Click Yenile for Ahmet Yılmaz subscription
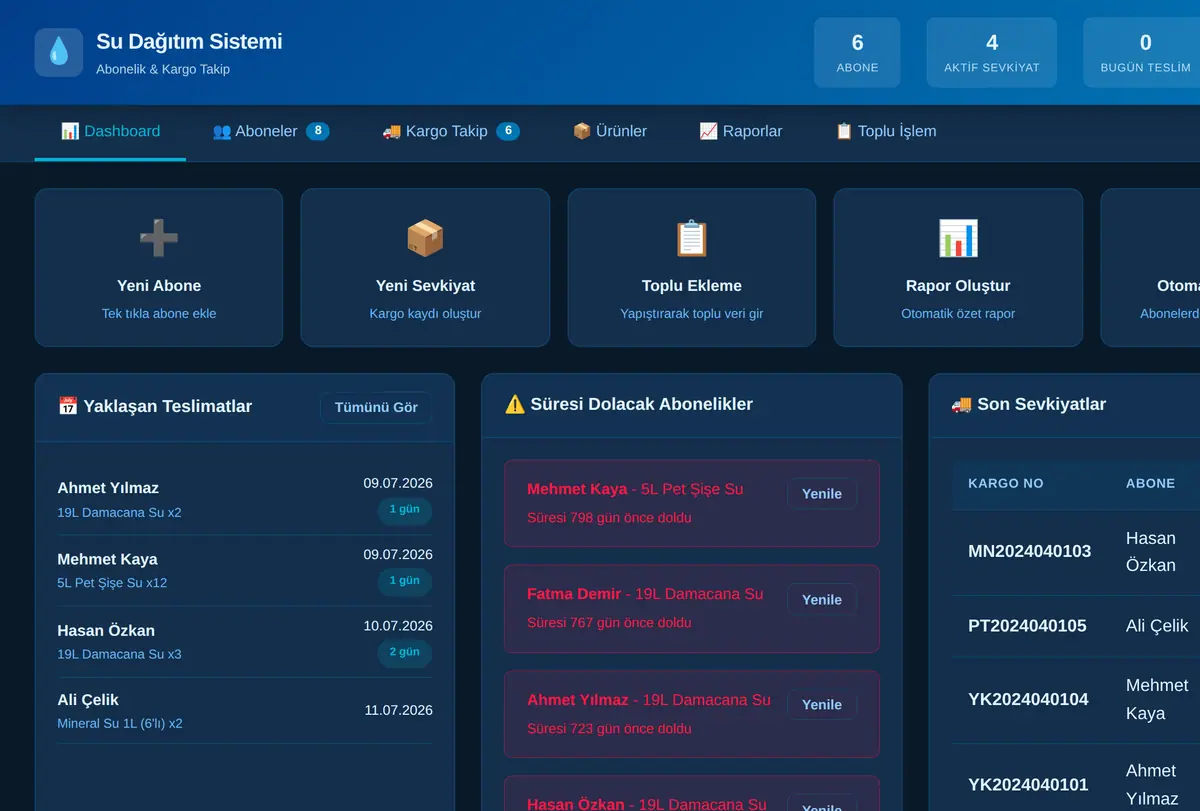 (x=822, y=705)
